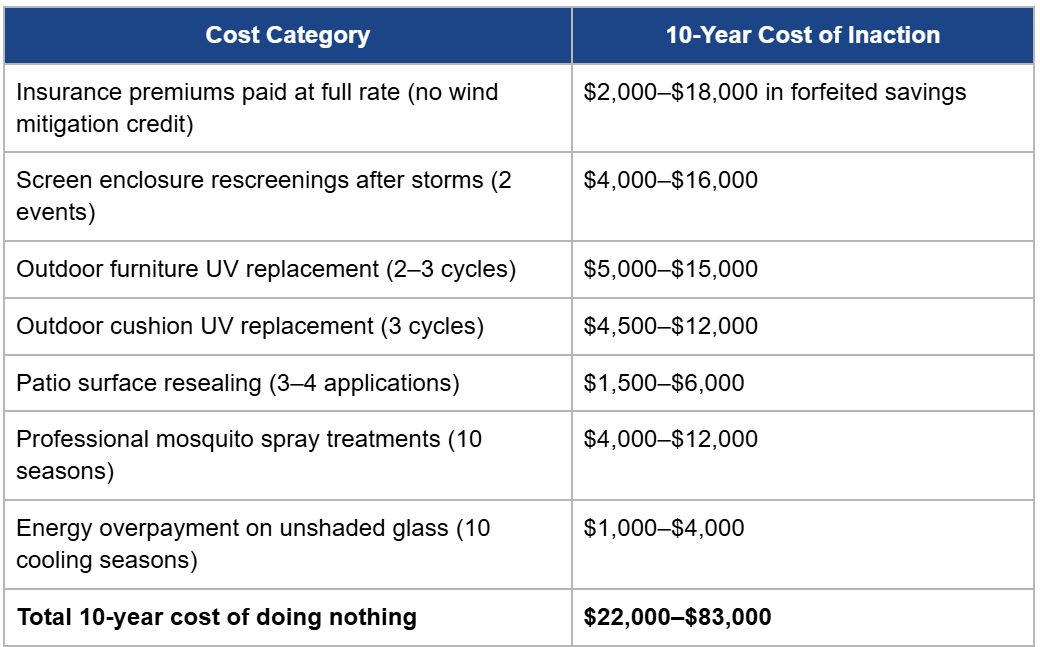
Task: Select the $1,000–$4,000 energy cost cell
Action: coord(803,544)
